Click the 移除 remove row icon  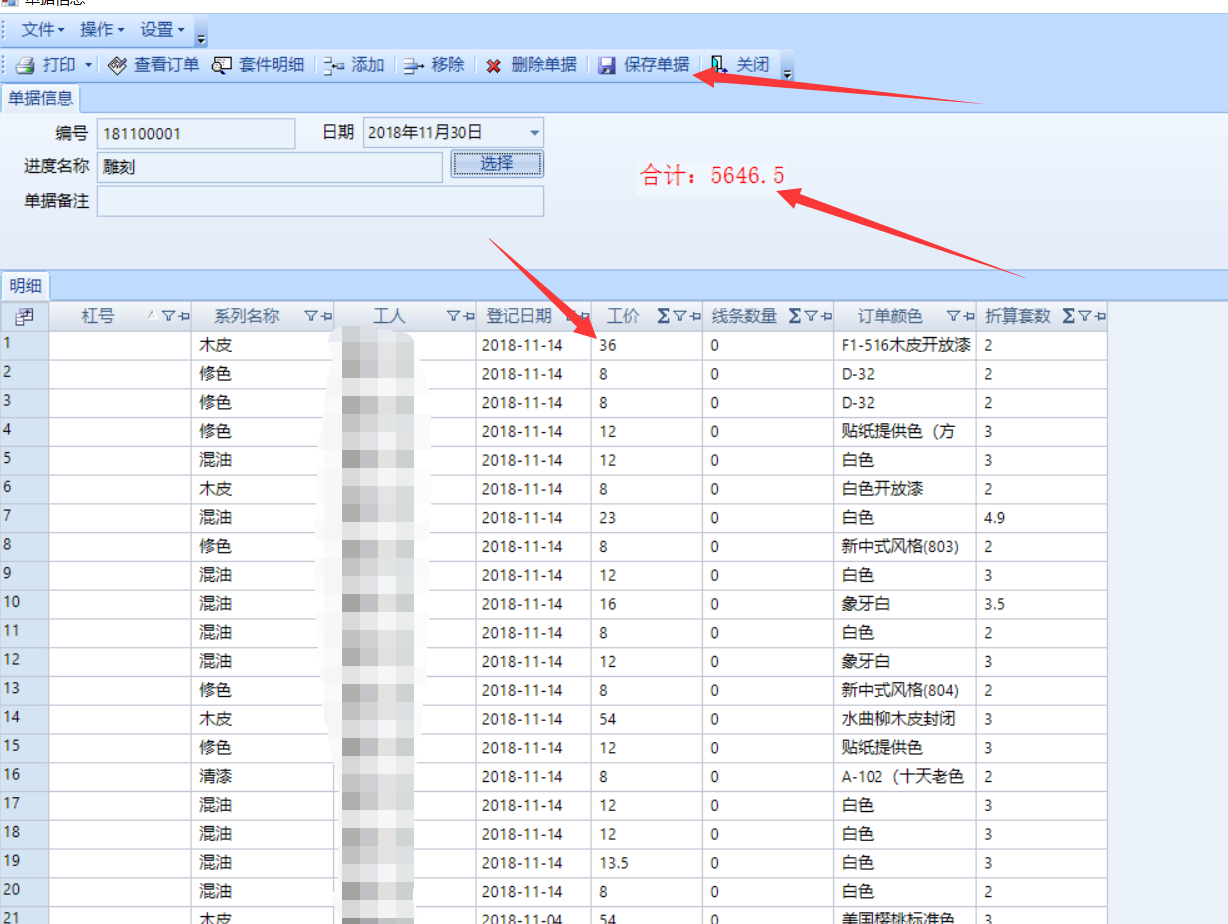[x=414, y=65]
